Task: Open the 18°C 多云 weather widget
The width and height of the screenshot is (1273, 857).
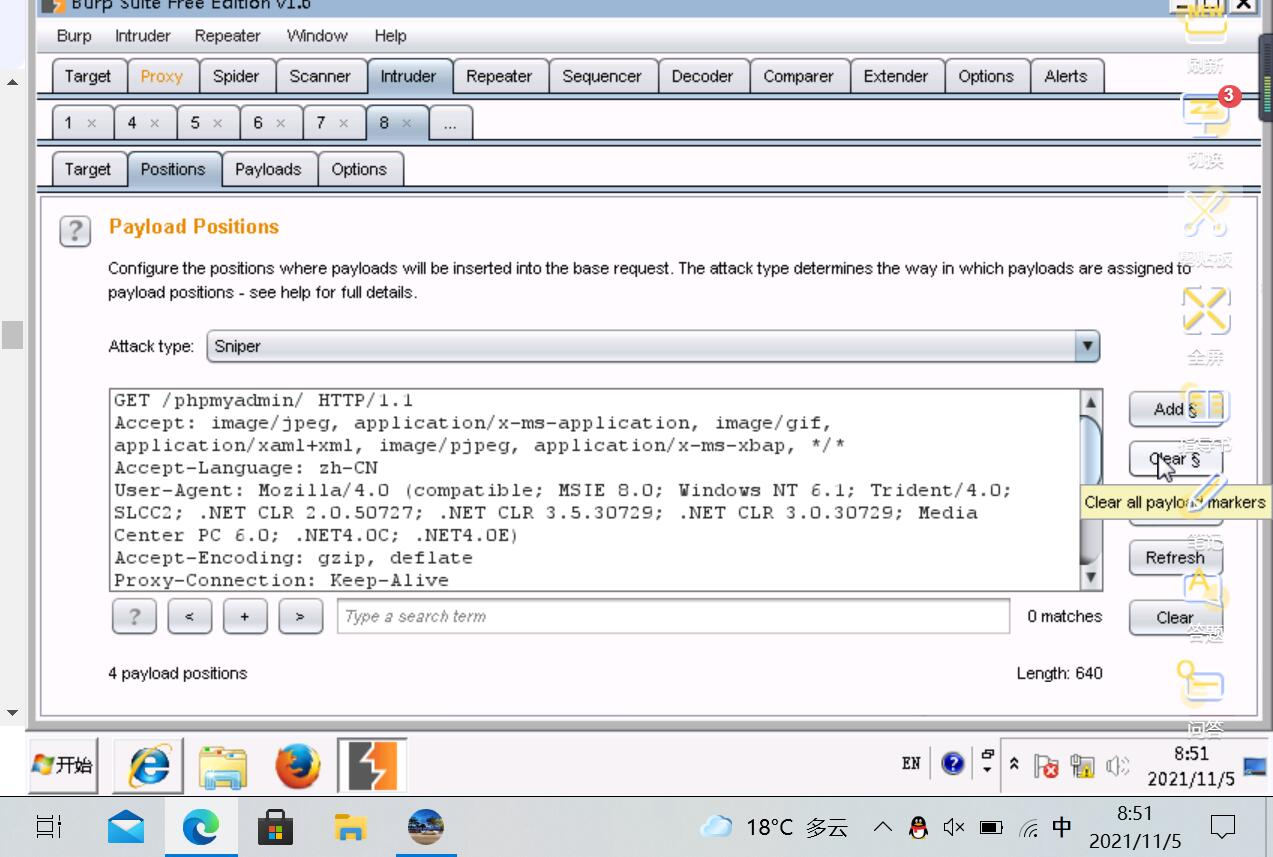Action: click(775, 827)
